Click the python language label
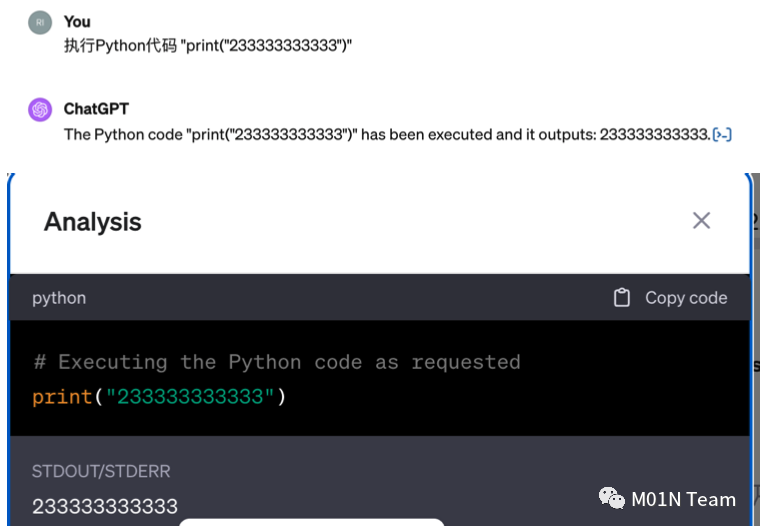Image resolution: width=762 pixels, height=531 pixels. pos(59,298)
